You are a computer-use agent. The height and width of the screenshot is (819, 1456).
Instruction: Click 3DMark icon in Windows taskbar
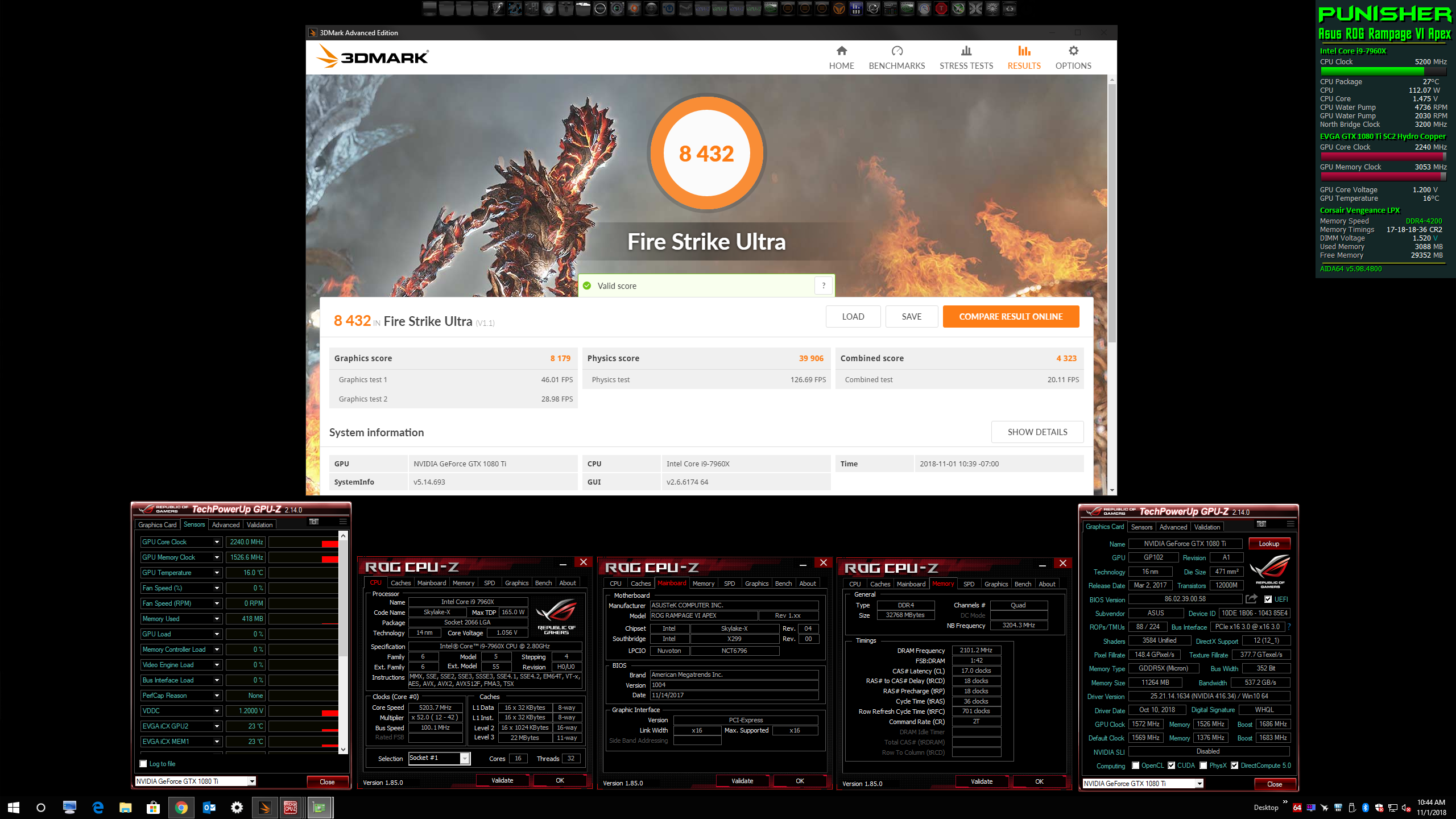pyautogui.click(x=264, y=807)
